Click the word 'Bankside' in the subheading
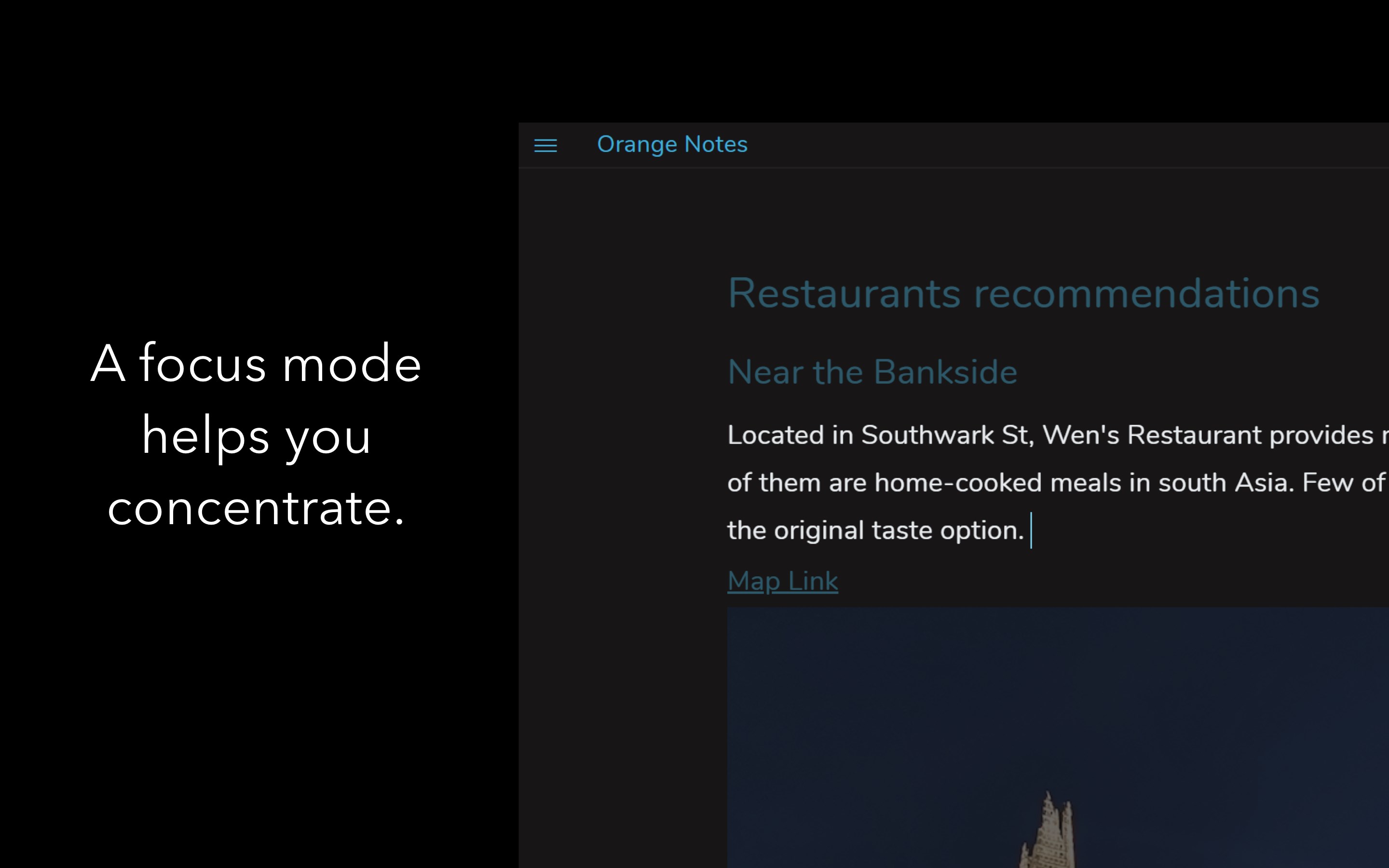1389x868 pixels. 945,372
